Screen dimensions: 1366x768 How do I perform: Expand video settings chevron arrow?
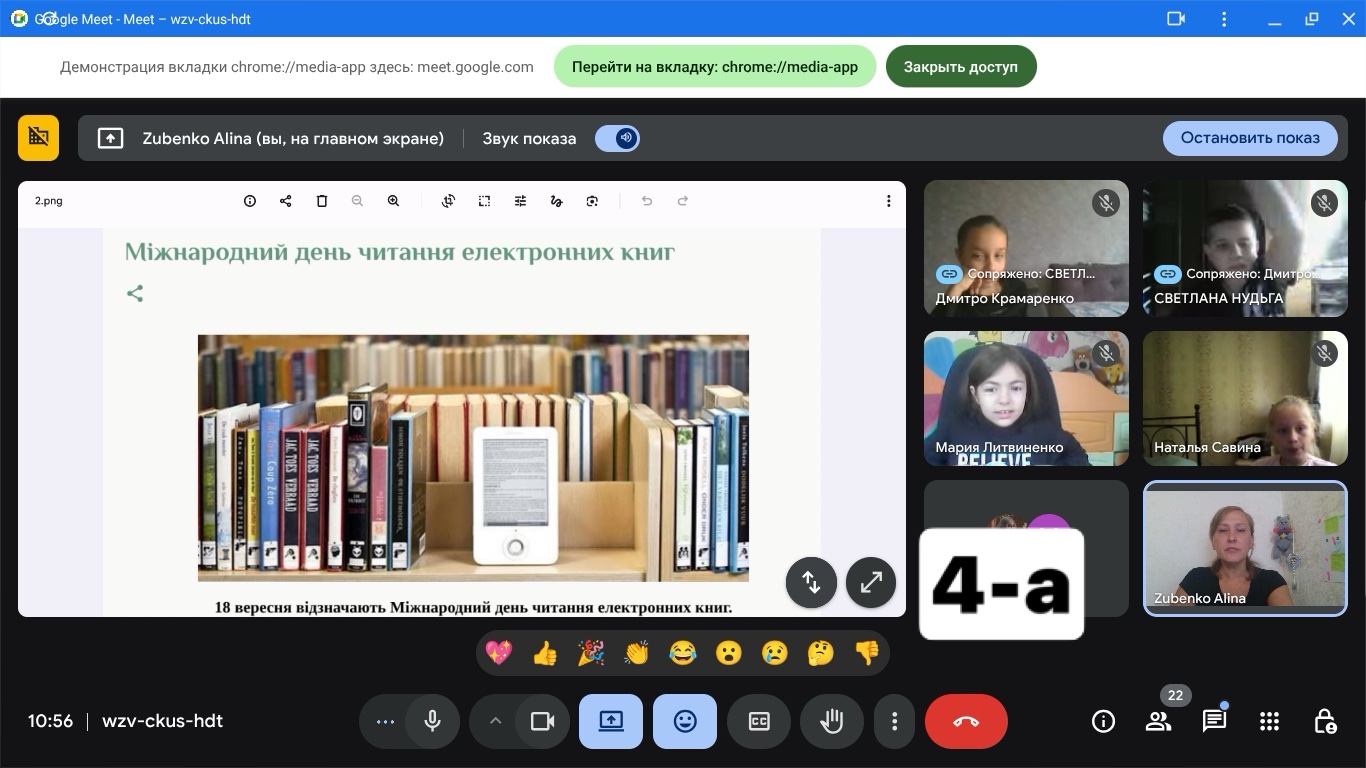pyautogui.click(x=495, y=721)
